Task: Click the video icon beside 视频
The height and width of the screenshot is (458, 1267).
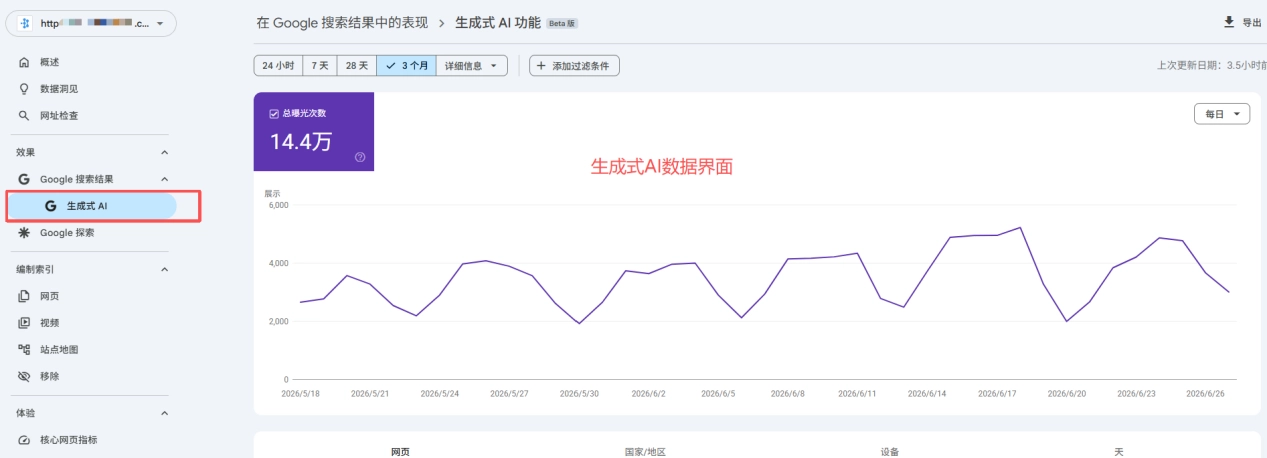Action: (x=24, y=323)
